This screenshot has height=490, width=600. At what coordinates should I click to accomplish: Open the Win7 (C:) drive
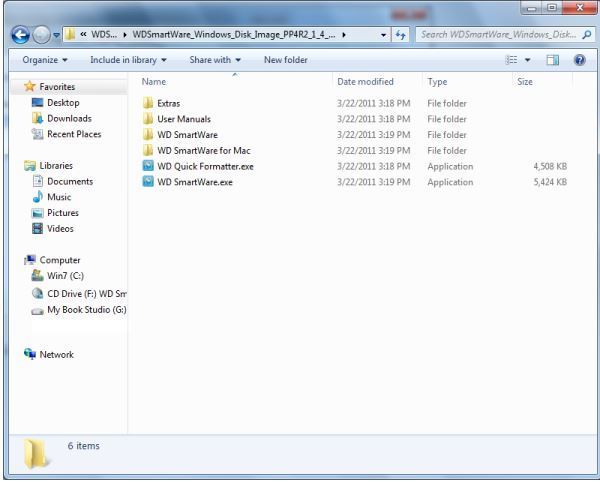[65, 276]
